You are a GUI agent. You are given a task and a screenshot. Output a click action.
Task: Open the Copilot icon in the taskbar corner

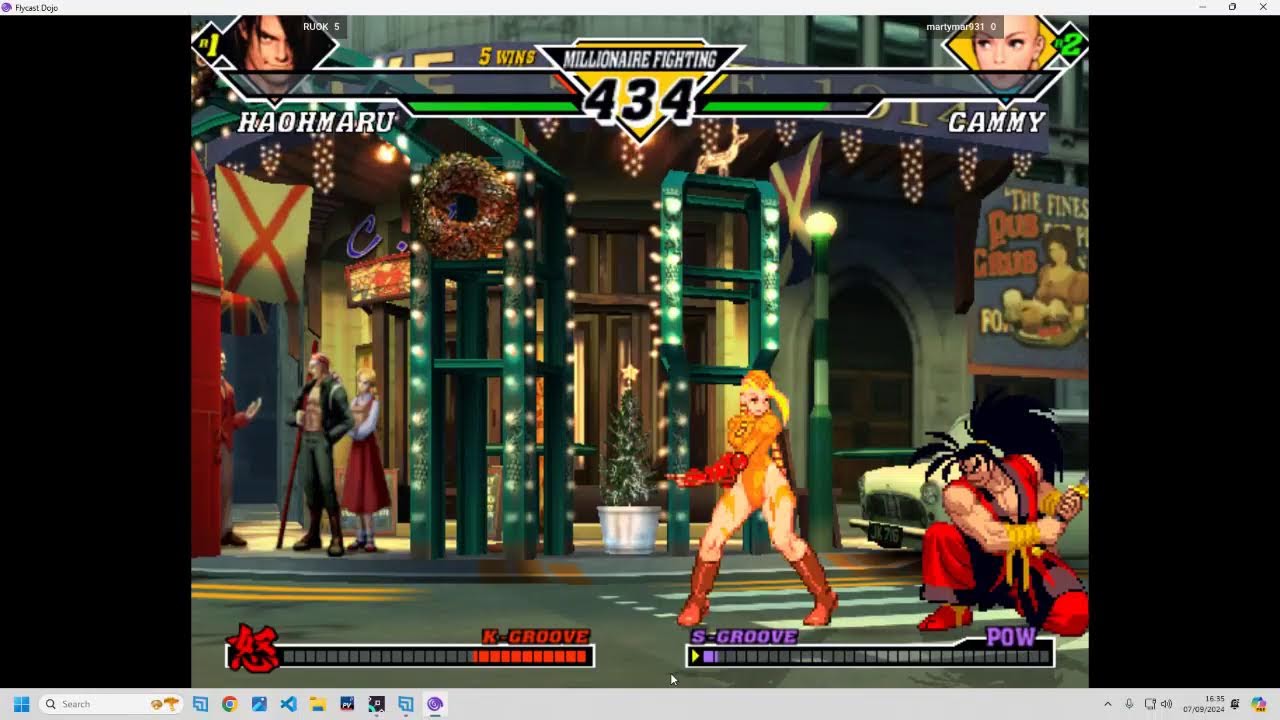(1259, 704)
